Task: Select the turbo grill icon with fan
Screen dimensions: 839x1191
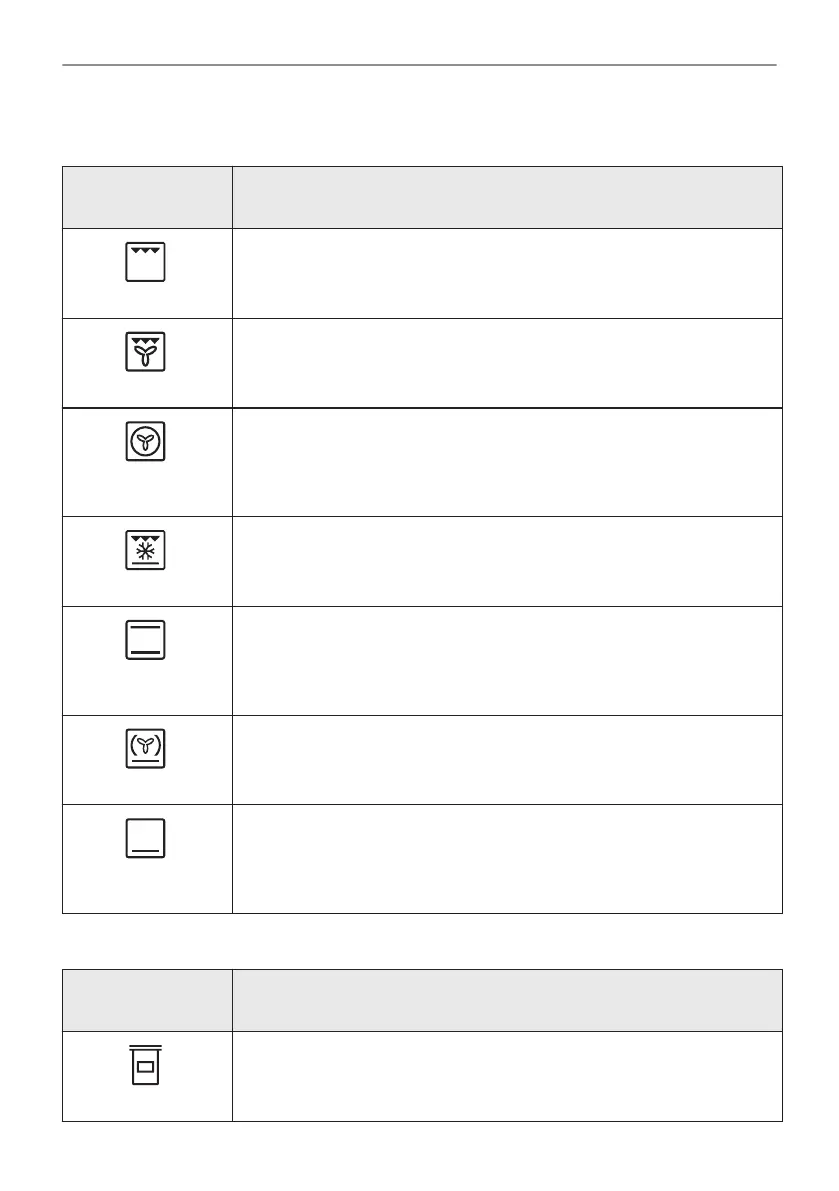Action: click(145, 352)
